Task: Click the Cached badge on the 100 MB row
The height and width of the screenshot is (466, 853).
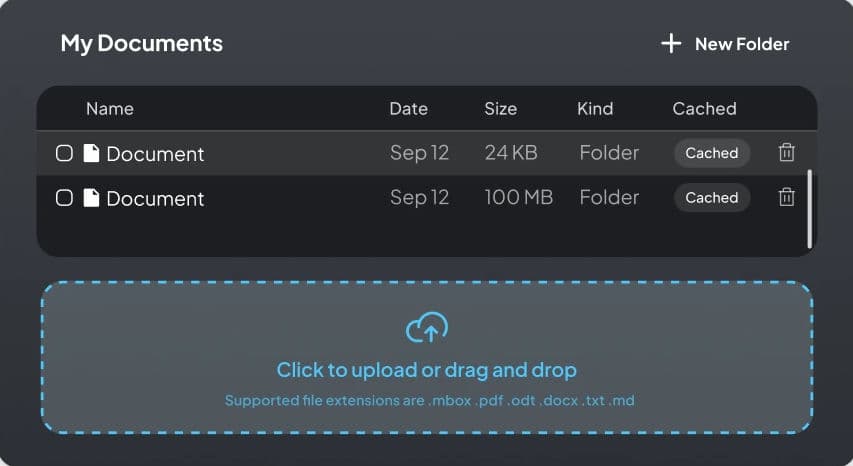Action: click(x=711, y=198)
